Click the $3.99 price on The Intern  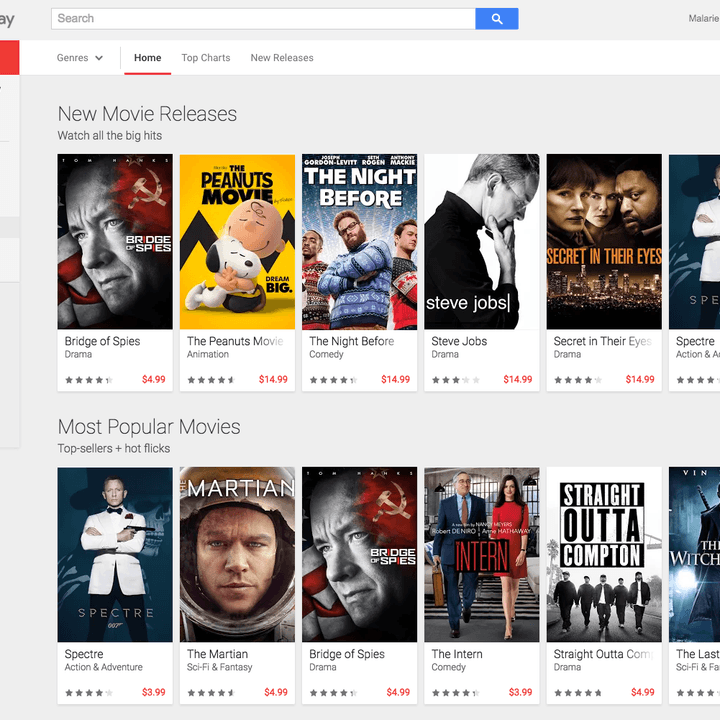coord(520,692)
